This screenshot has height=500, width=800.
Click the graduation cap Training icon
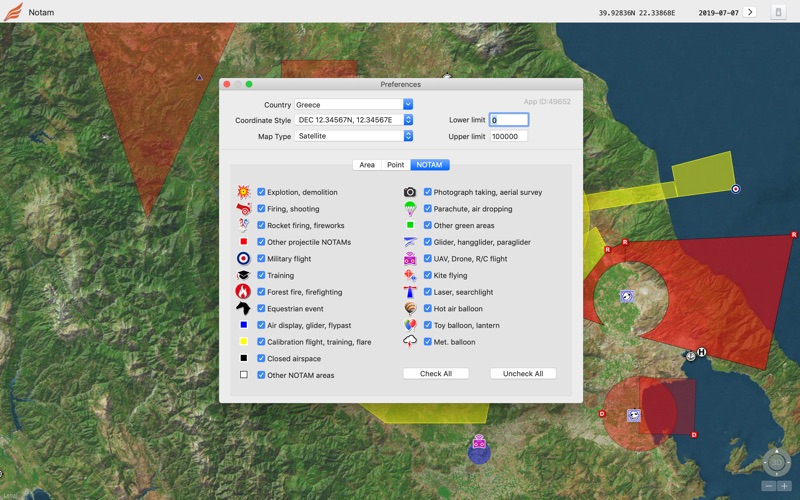click(x=244, y=275)
